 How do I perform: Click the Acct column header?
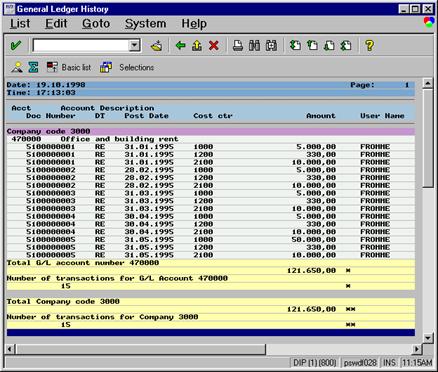pos(21,108)
